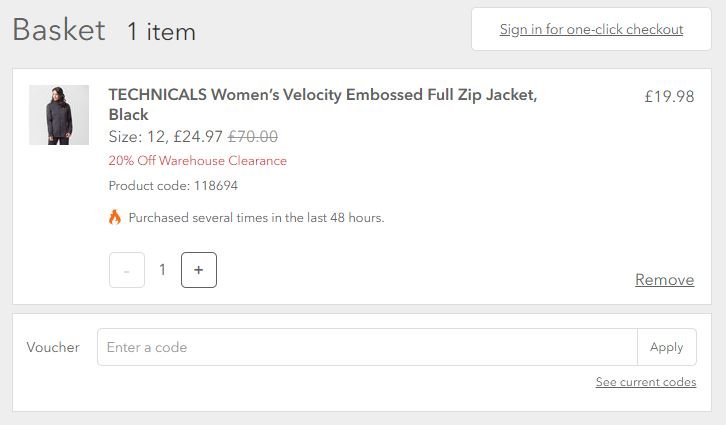Open the TECHNICALS Velocity jacket product title

tap(323, 104)
